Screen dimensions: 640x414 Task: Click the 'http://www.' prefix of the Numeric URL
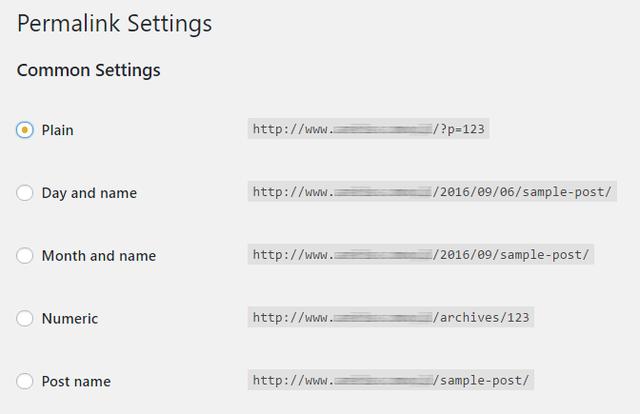coord(291,318)
